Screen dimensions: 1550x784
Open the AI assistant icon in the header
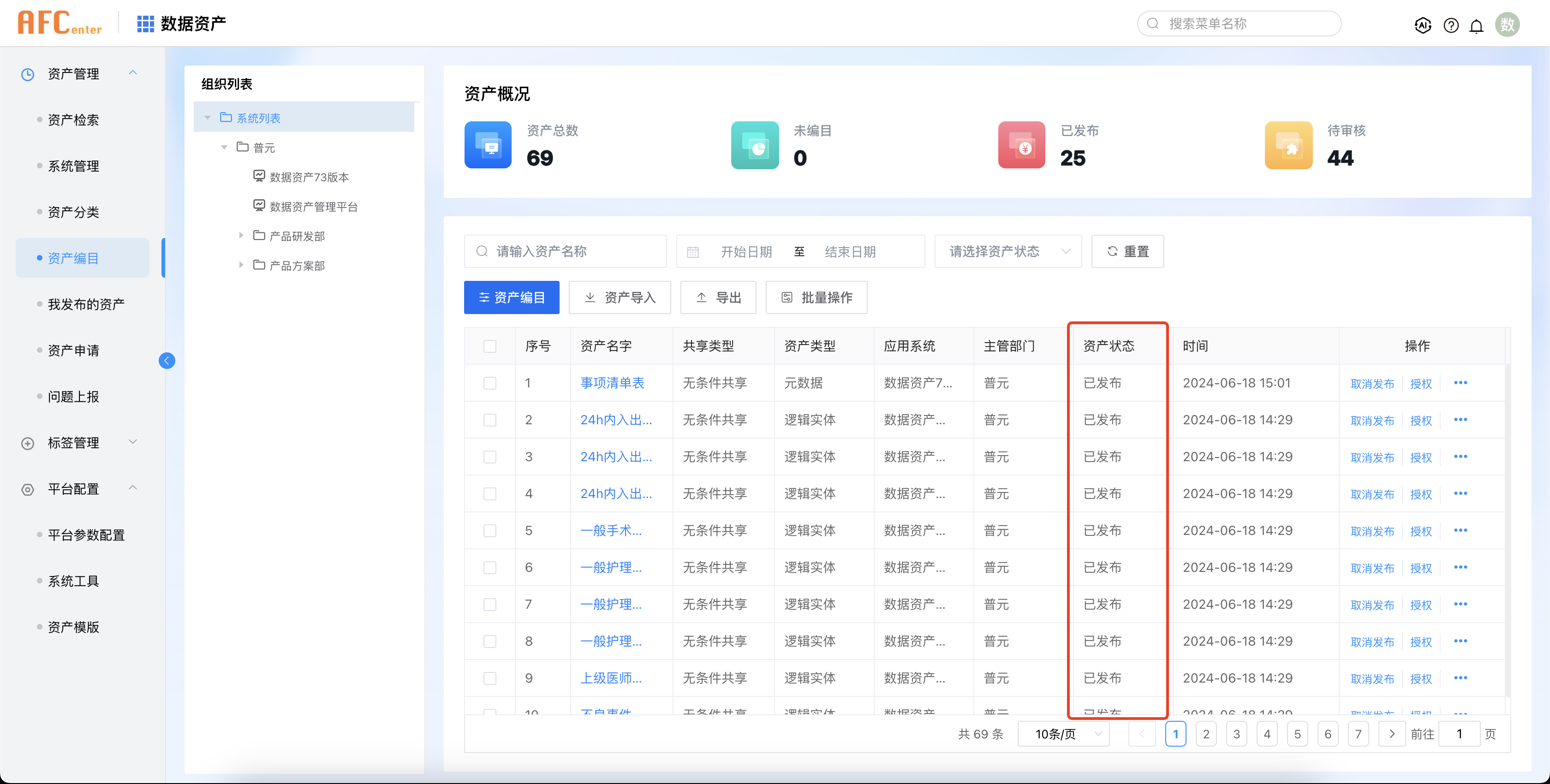pyautogui.click(x=1422, y=24)
